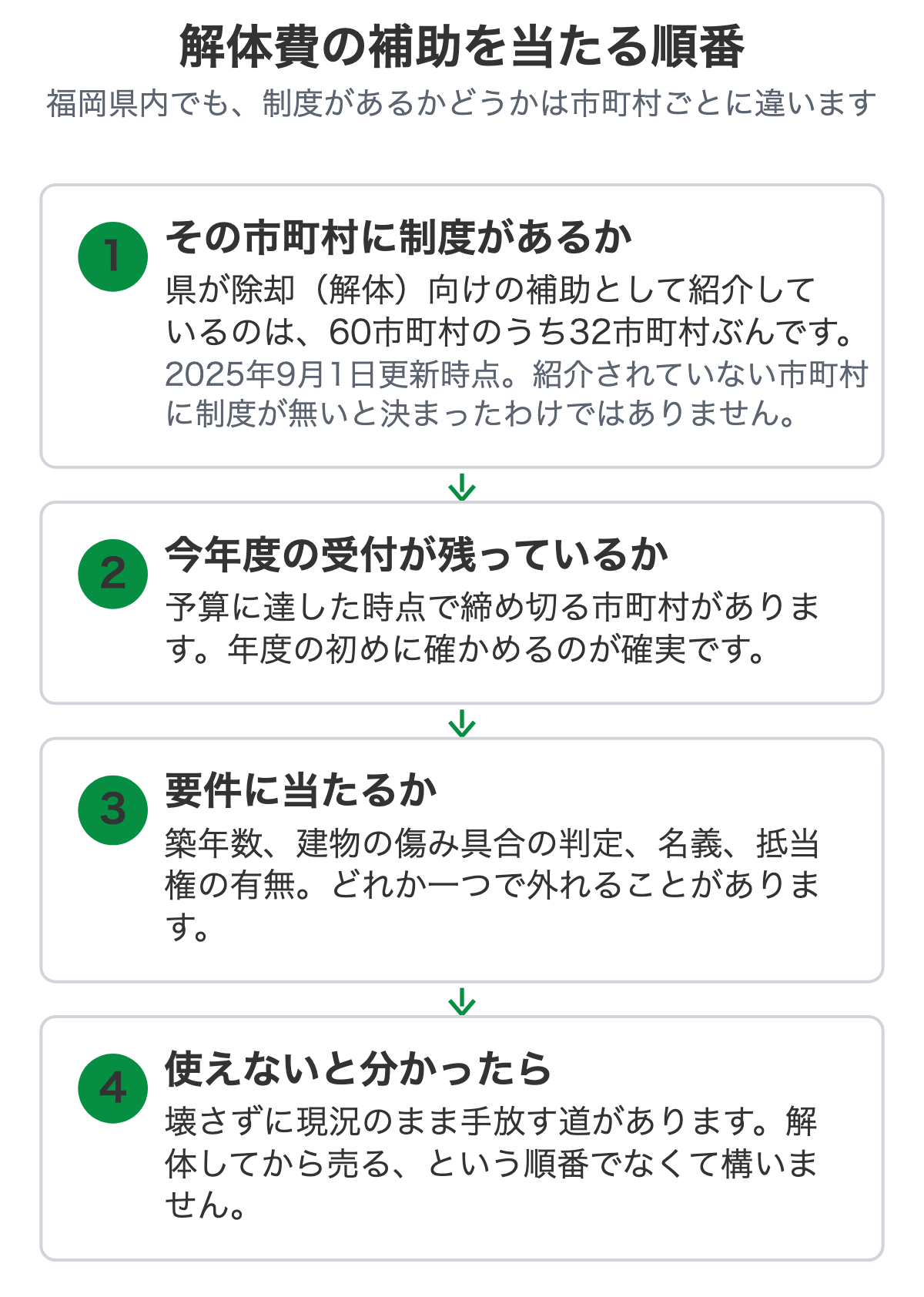Screen dimensions: 924x1297
Task: Click the down arrow below step 1 card
Action: pyautogui.click(x=462, y=487)
